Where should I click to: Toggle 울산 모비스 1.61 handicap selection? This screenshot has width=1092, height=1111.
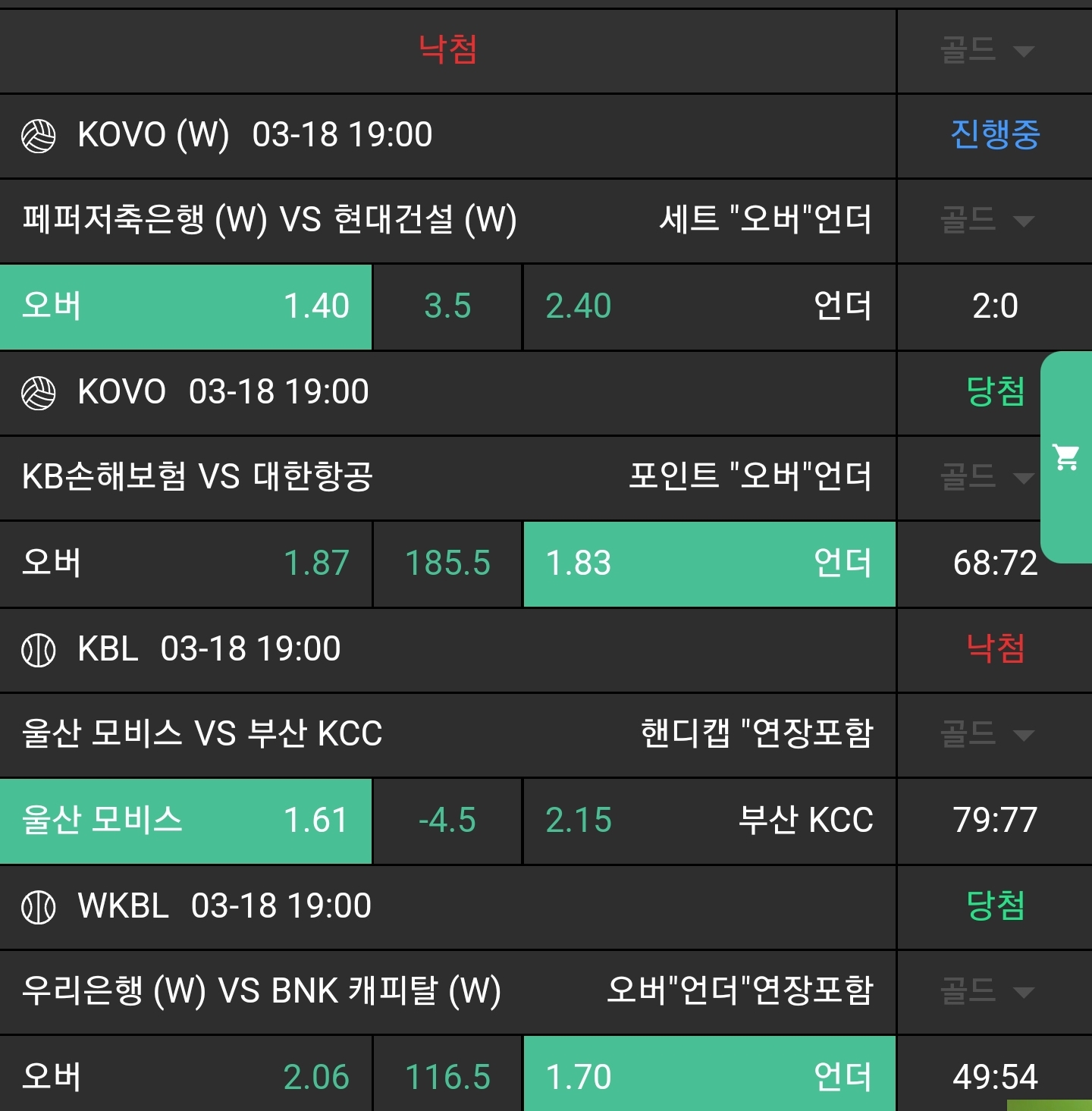click(x=186, y=821)
